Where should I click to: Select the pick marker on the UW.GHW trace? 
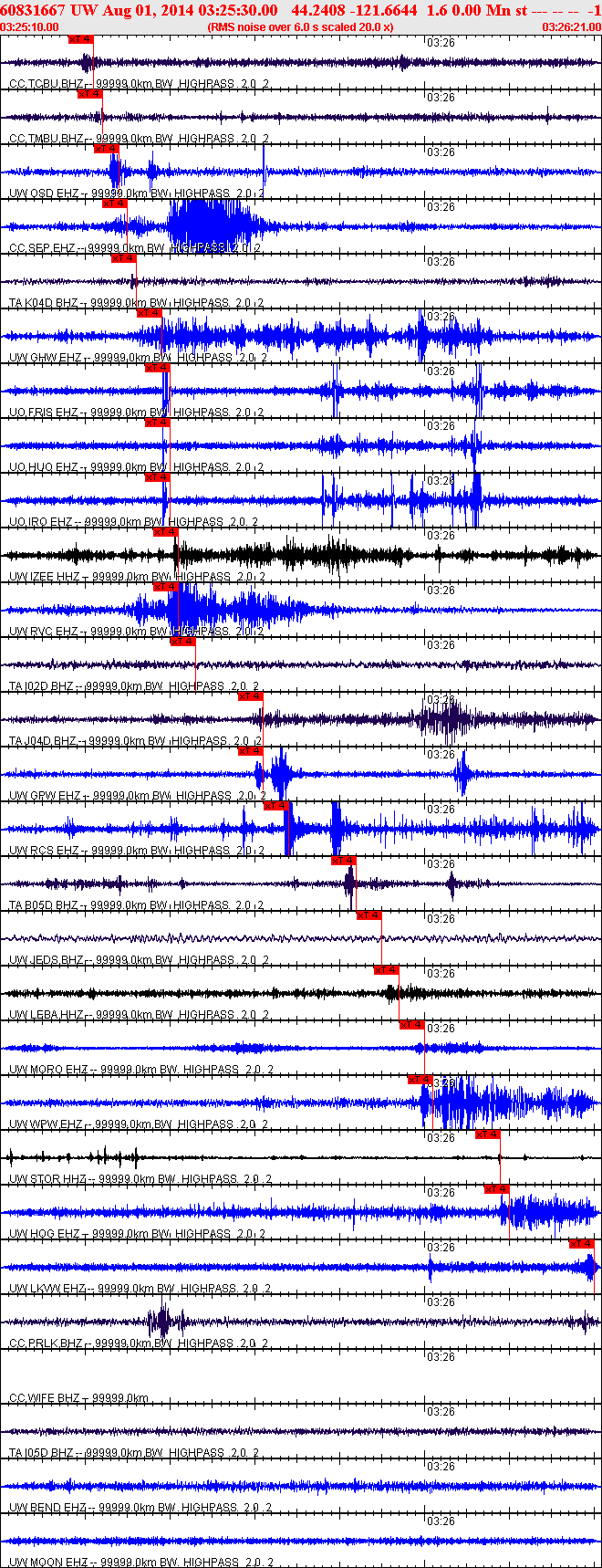pyautogui.click(x=149, y=313)
